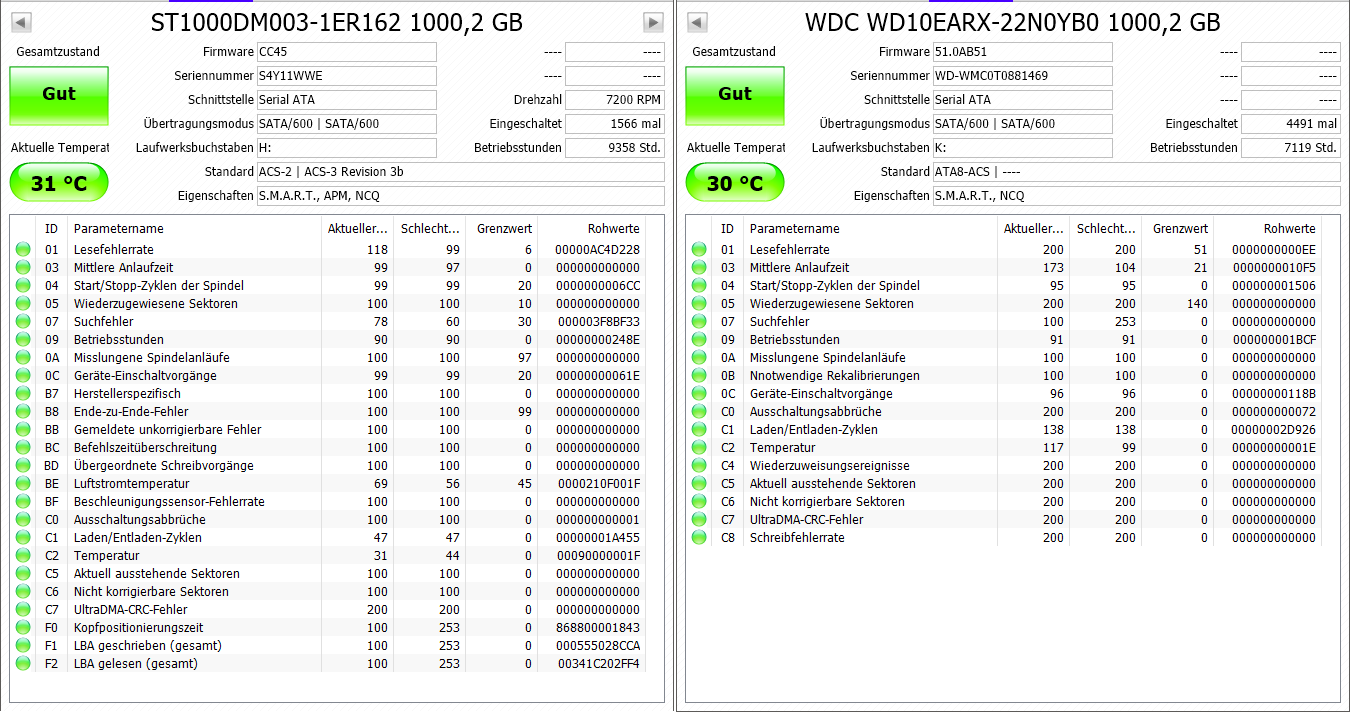
Task: Click status circle for Lesefehlerrate in WDC list
Action: pos(699,250)
